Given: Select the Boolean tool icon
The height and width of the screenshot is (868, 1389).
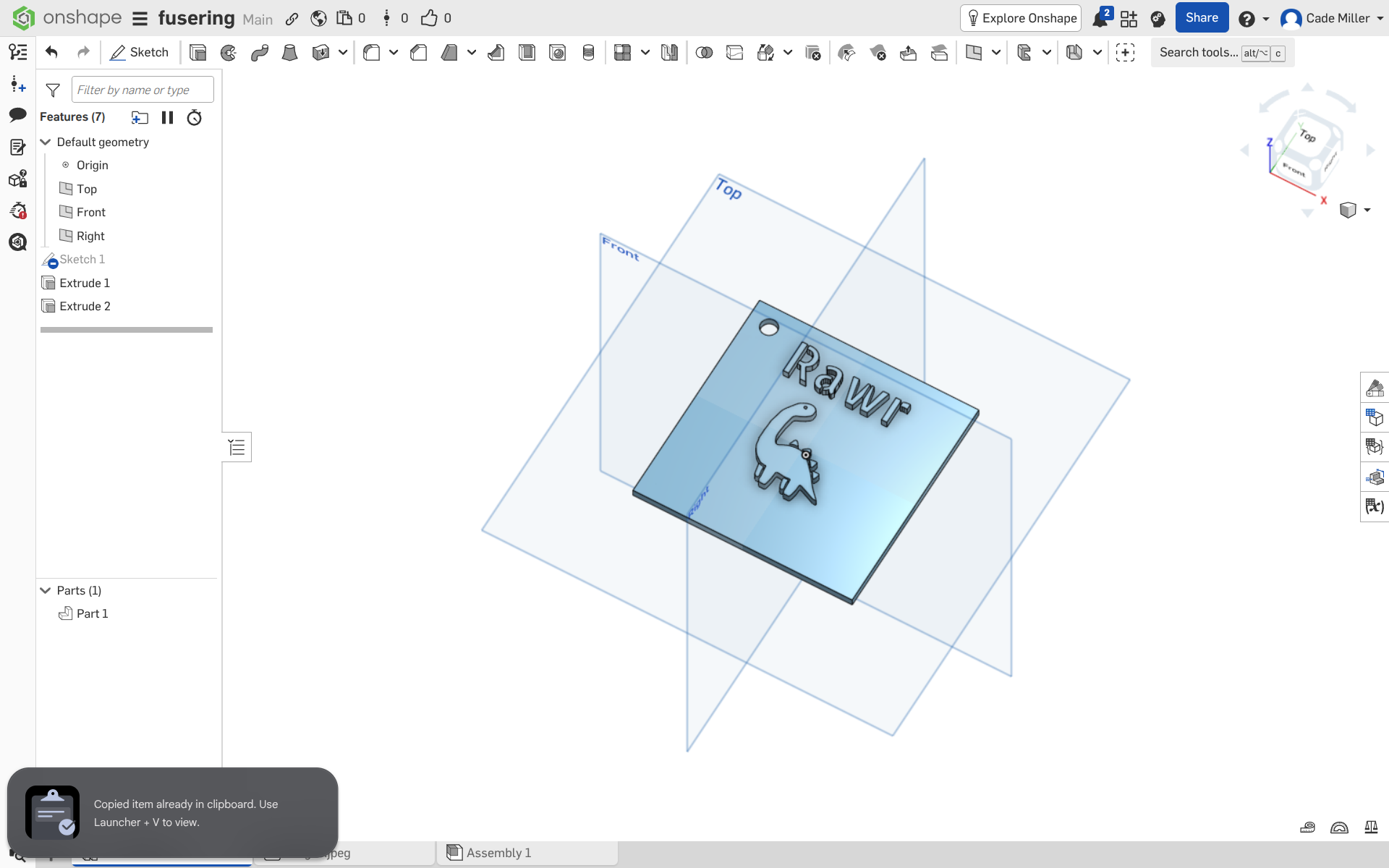Looking at the screenshot, I should [x=704, y=52].
